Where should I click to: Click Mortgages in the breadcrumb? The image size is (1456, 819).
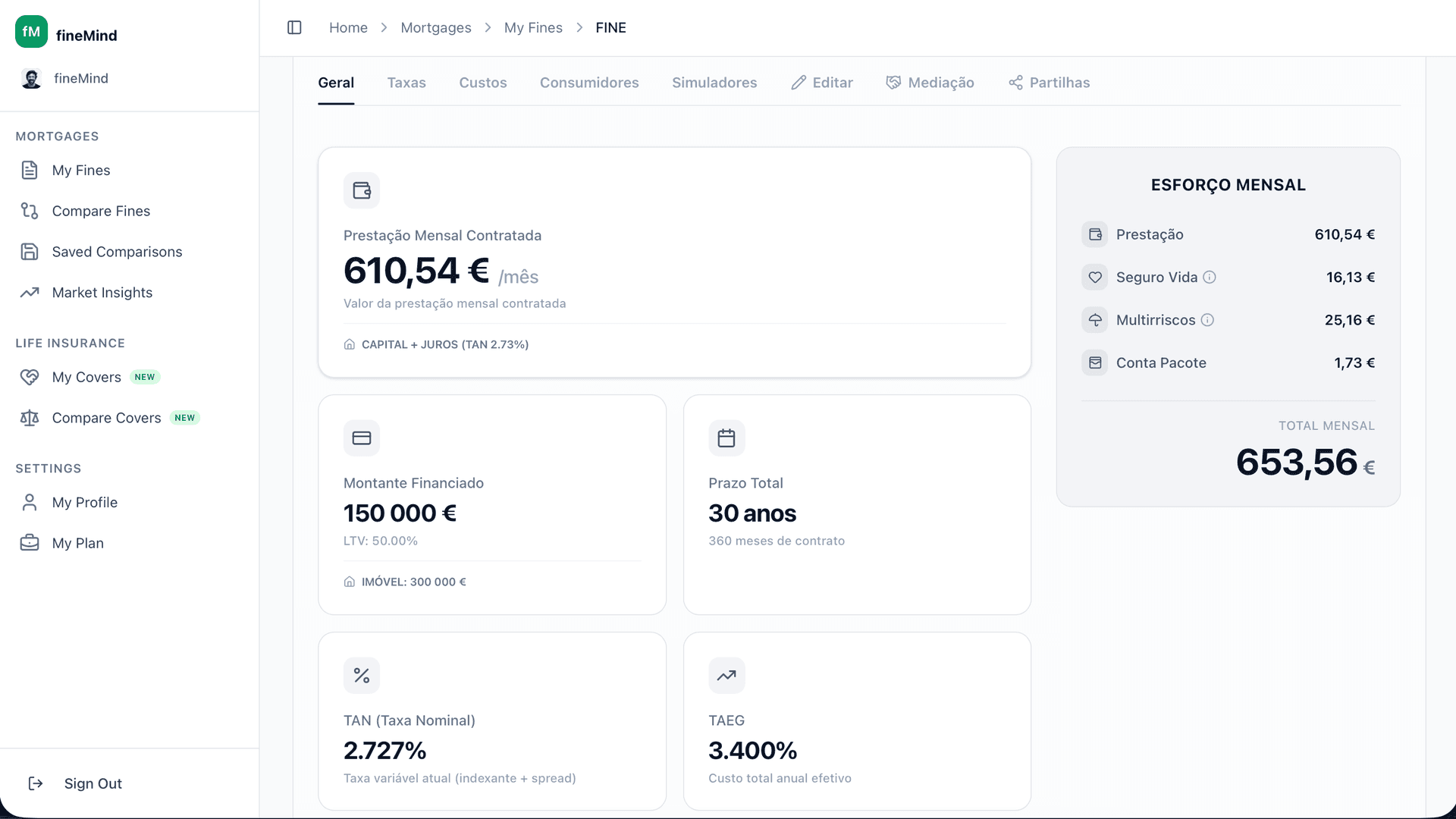pos(435,27)
